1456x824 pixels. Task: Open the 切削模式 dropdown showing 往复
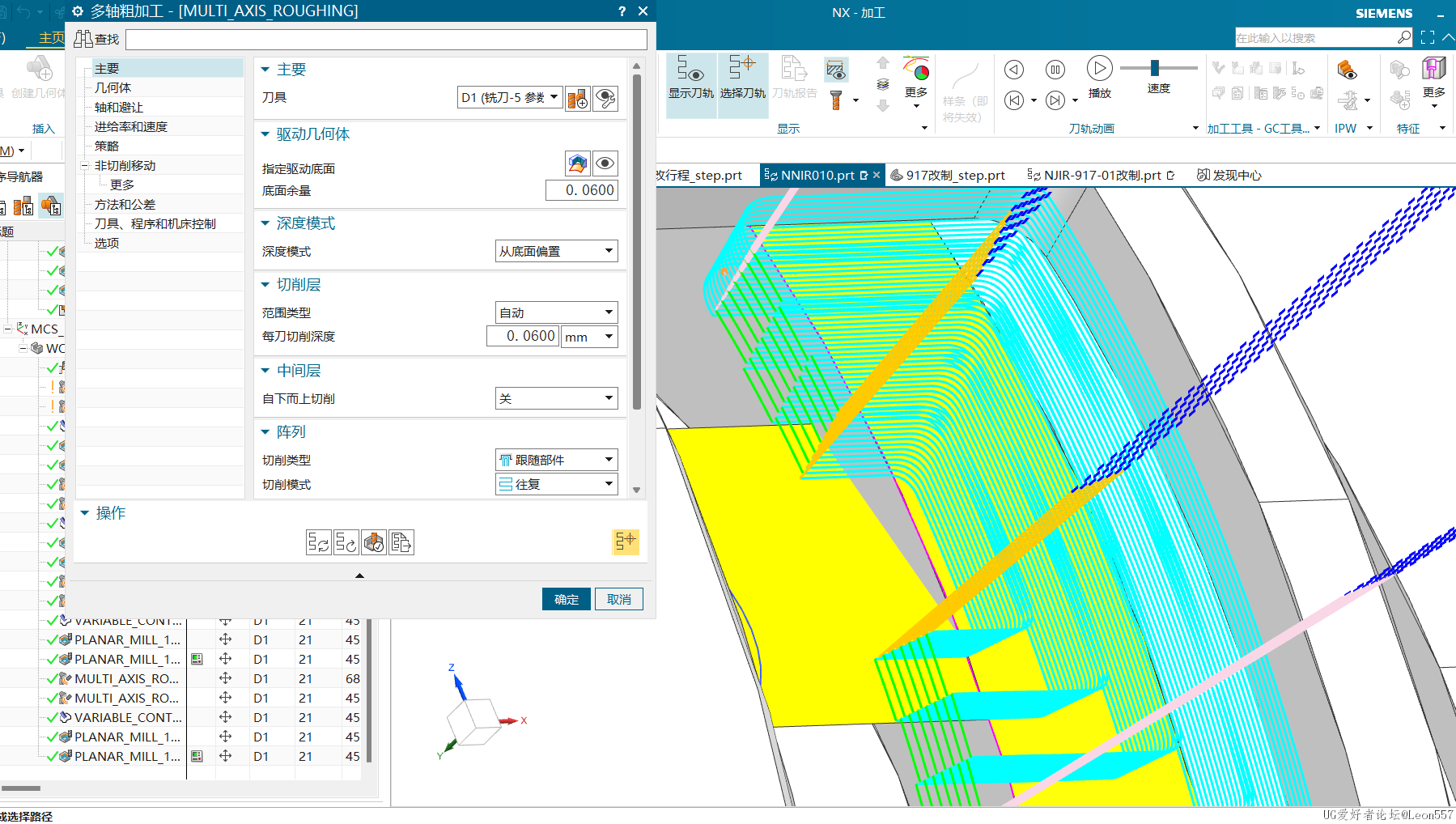coord(556,484)
